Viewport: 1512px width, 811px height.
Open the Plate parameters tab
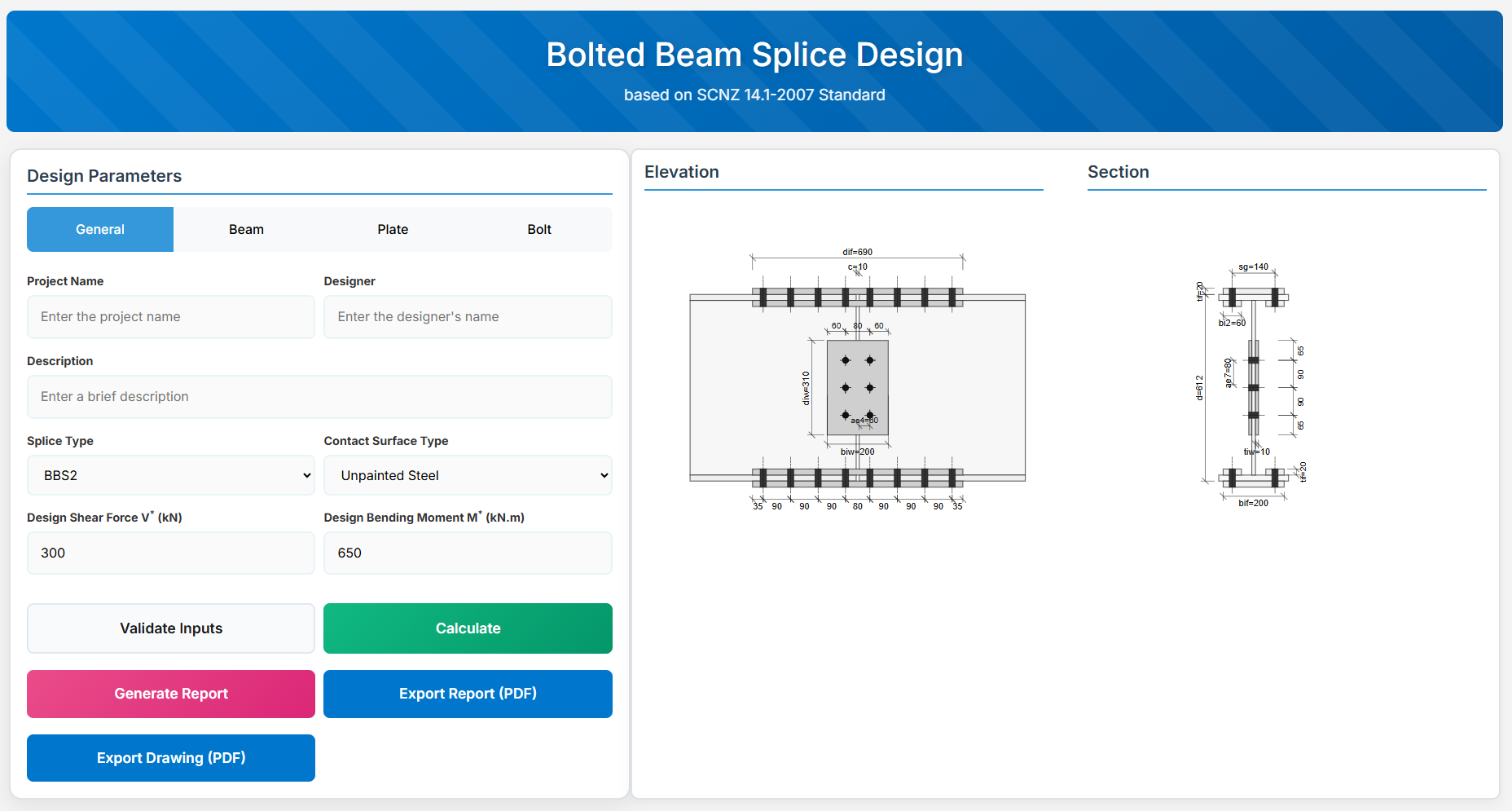point(393,230)
